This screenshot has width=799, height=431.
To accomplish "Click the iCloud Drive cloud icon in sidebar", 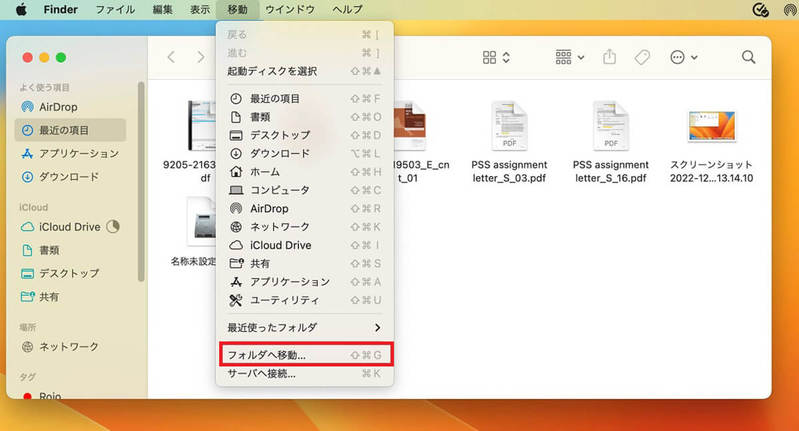I will tap(28, 227).
